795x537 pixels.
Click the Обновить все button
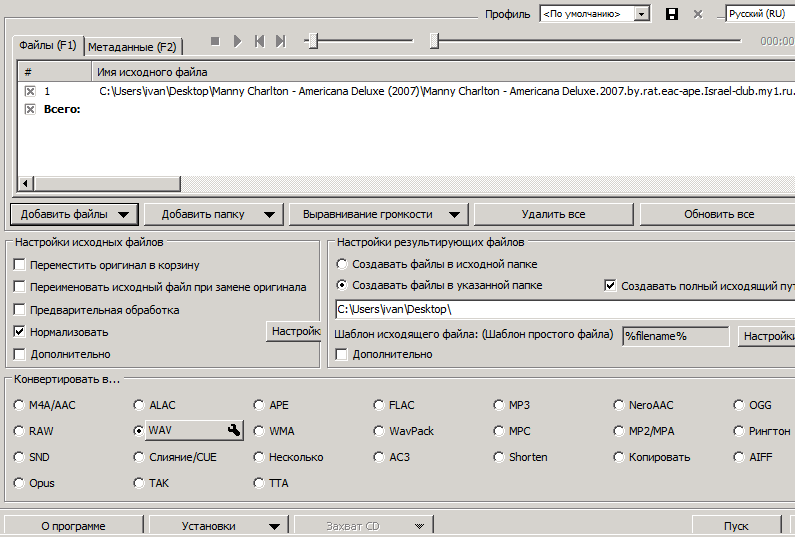point(718,214)
